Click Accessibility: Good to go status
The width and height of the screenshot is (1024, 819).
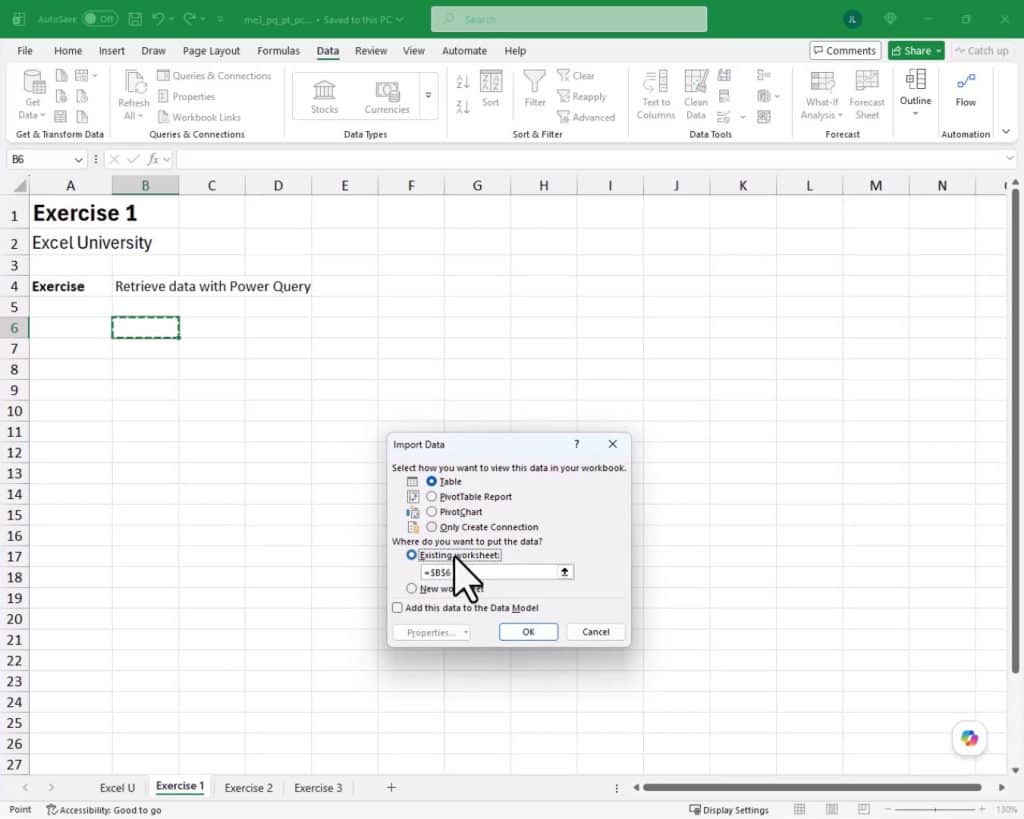click(x=104, y=810)
